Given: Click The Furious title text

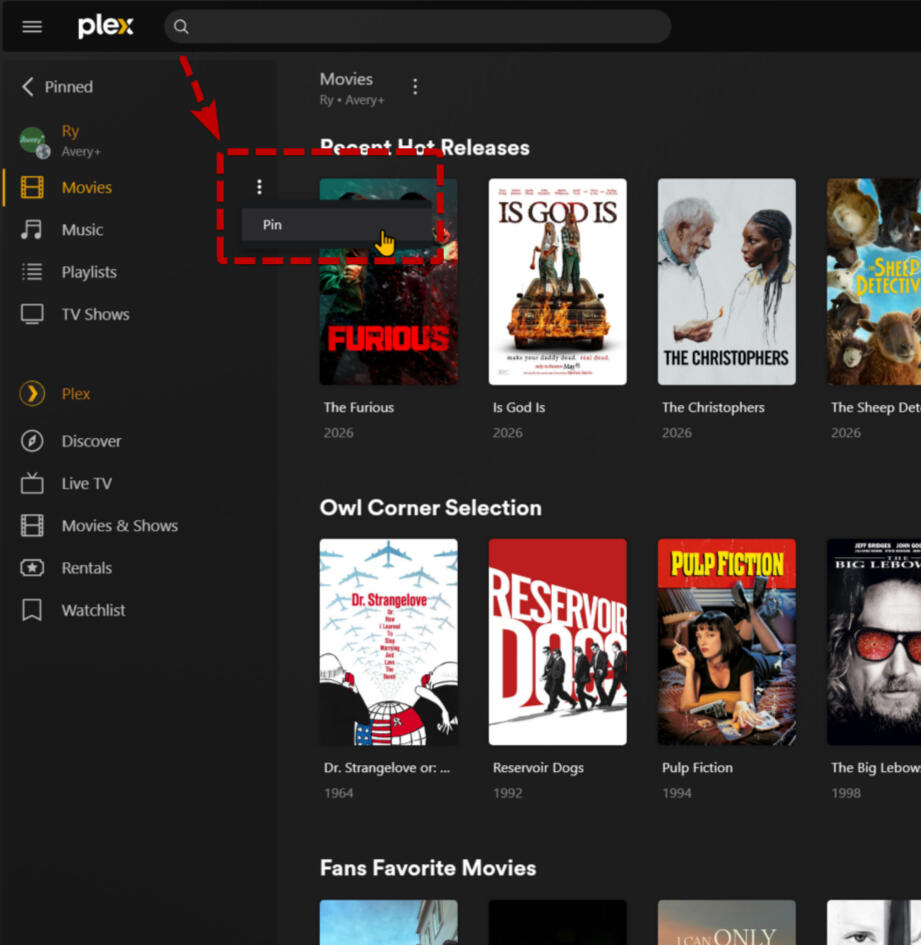Looking at the screenshot, I should (x=359, y=407).
